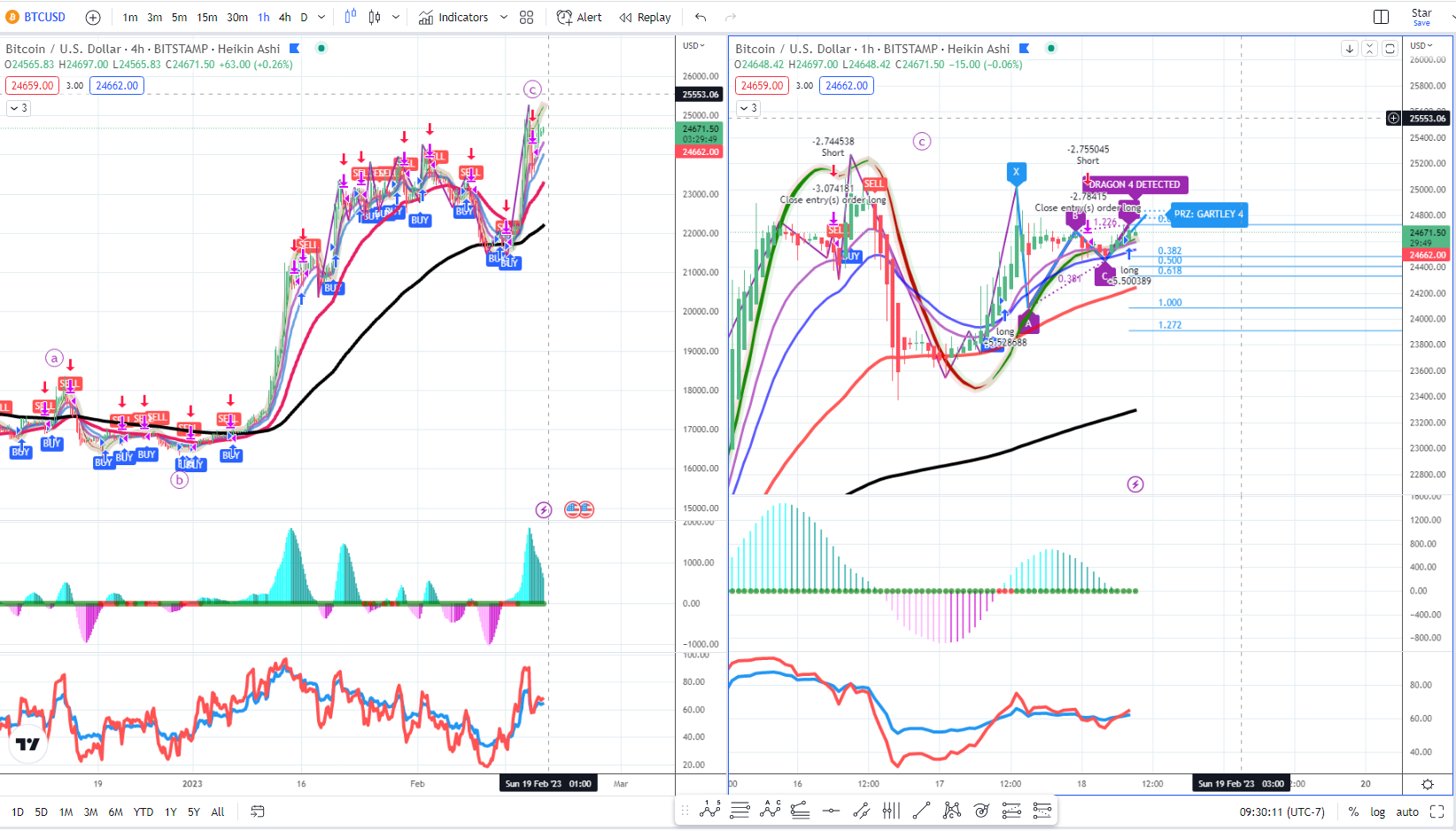Select the candles chart type icon
Screen dimensions: 1456x831
tap(375, 17)
